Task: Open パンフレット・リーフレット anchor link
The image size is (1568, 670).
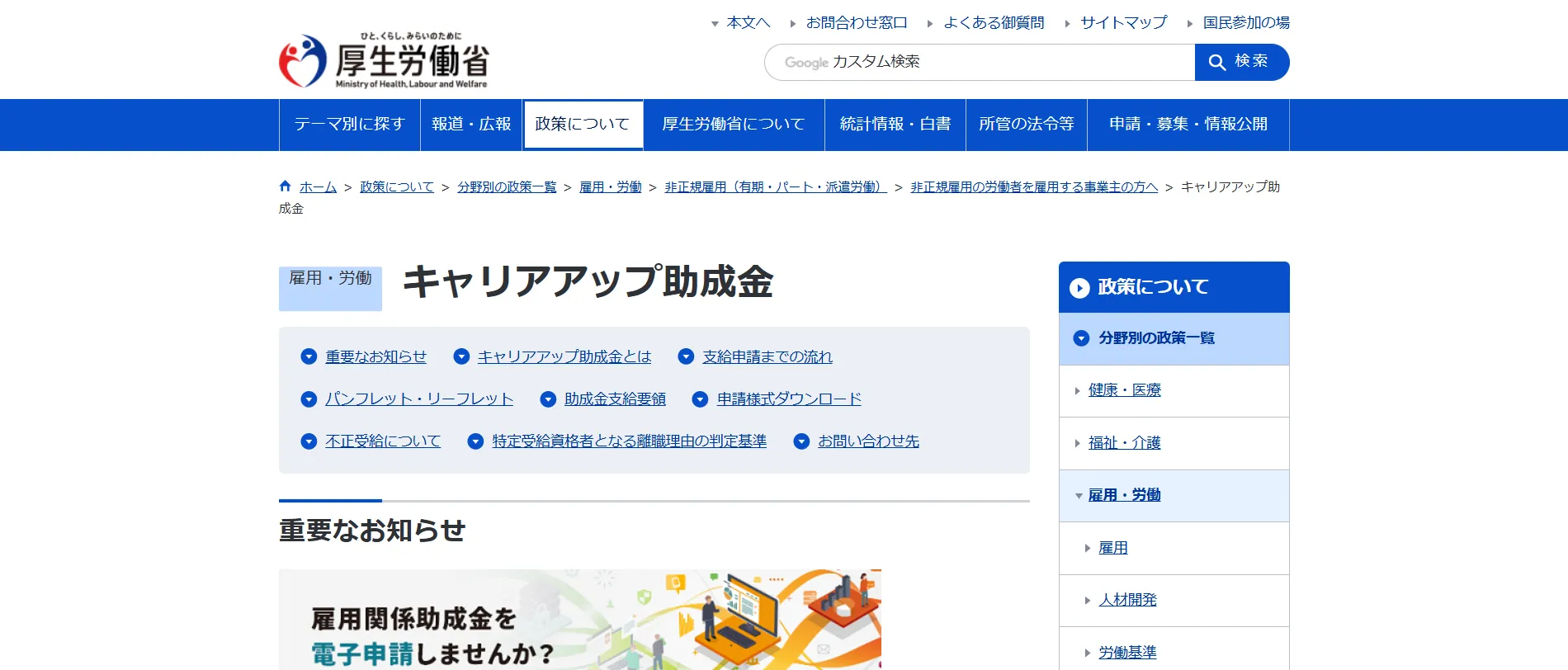Action: click(419, 399)
